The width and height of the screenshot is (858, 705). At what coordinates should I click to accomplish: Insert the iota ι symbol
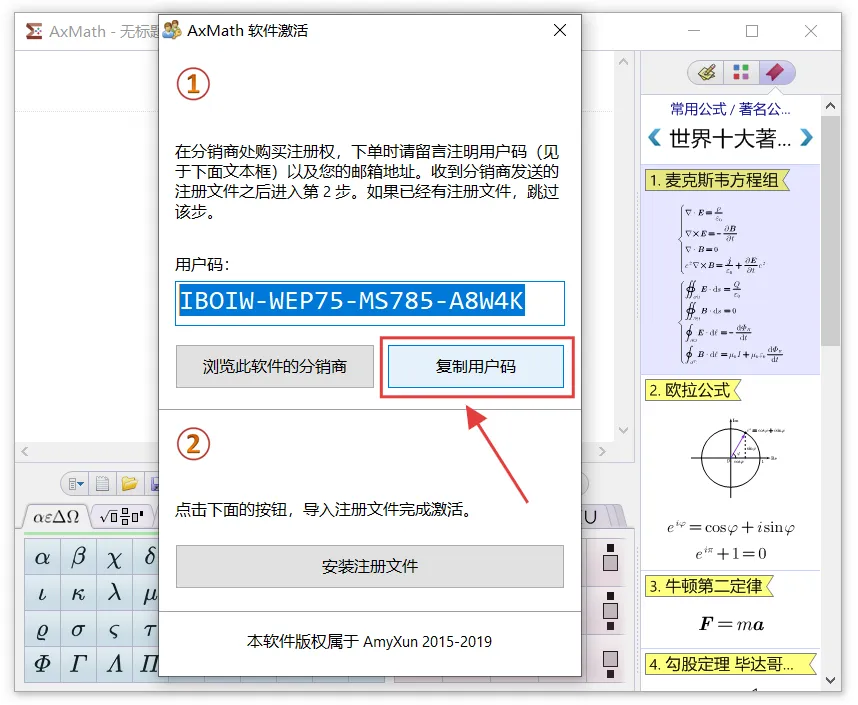[42, 593]
